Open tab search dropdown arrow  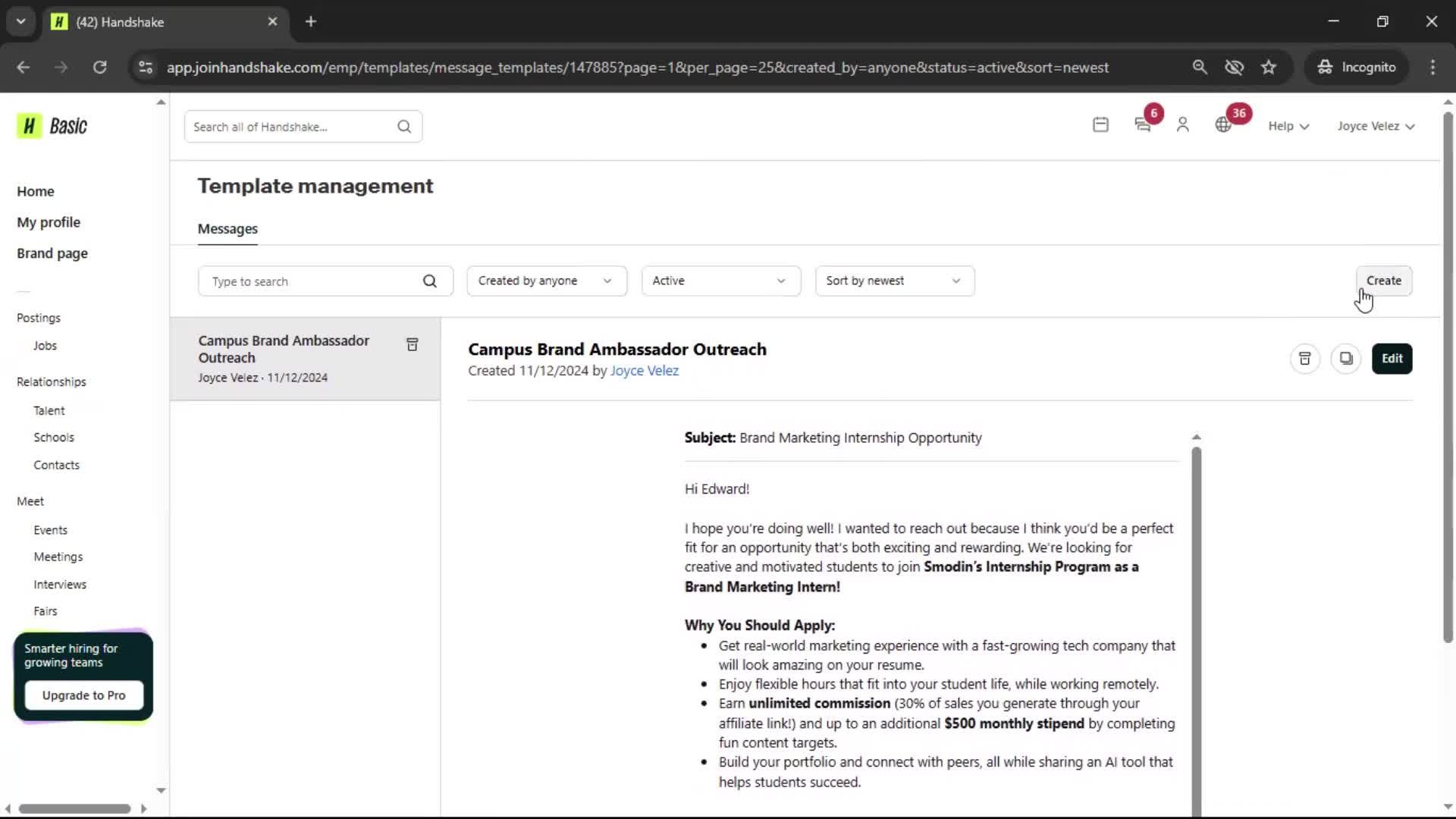pos(21,22)
